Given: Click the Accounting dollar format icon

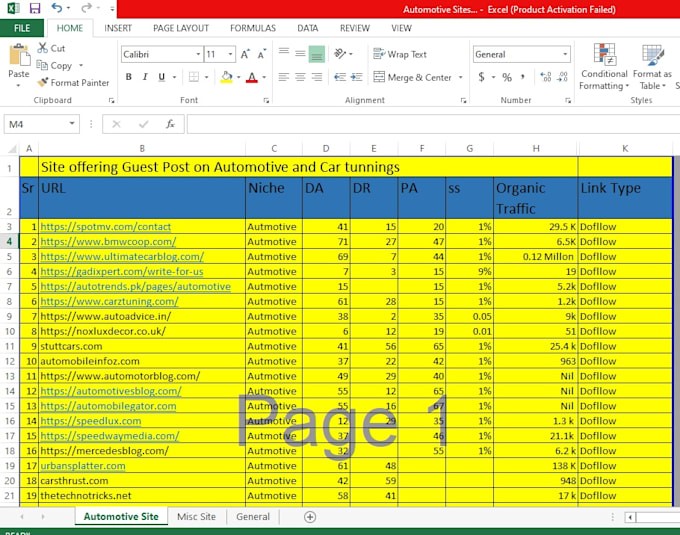Looking at the screenshot, I should point(481,77).
